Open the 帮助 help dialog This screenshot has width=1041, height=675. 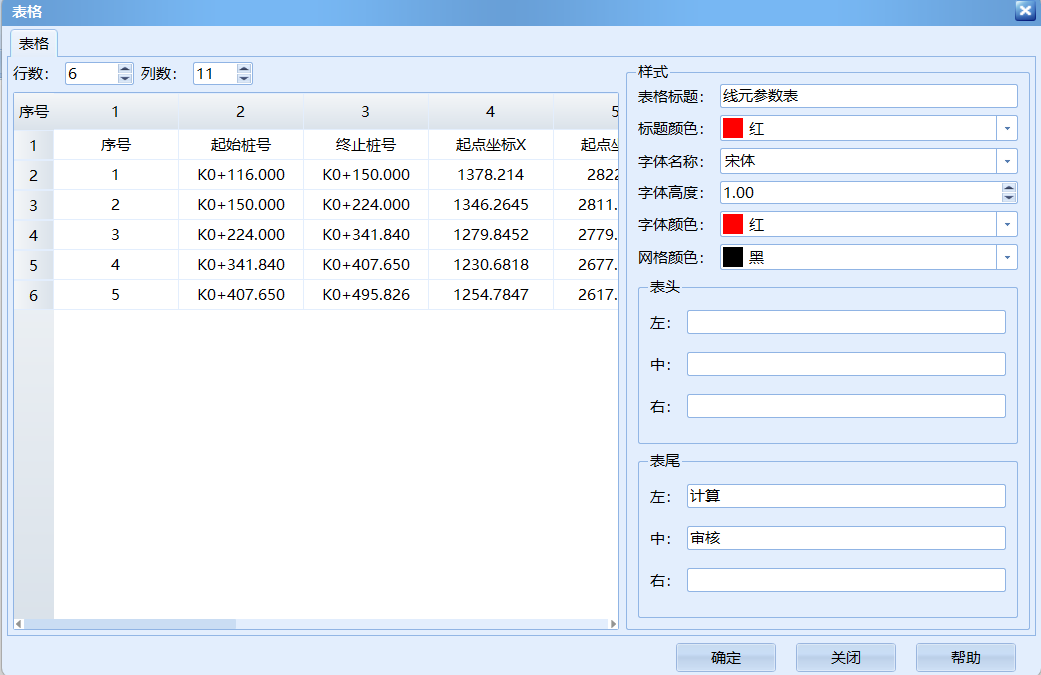(965, 657)
